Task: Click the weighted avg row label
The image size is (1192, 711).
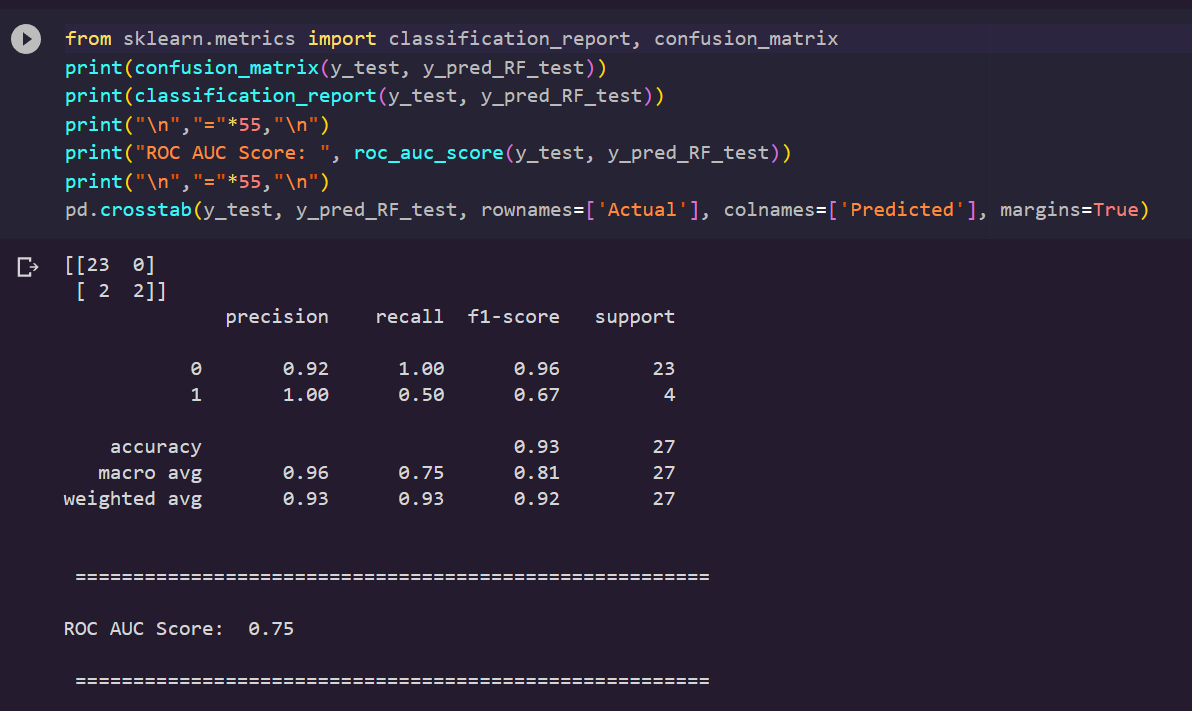Action: [x=133, y=499]
